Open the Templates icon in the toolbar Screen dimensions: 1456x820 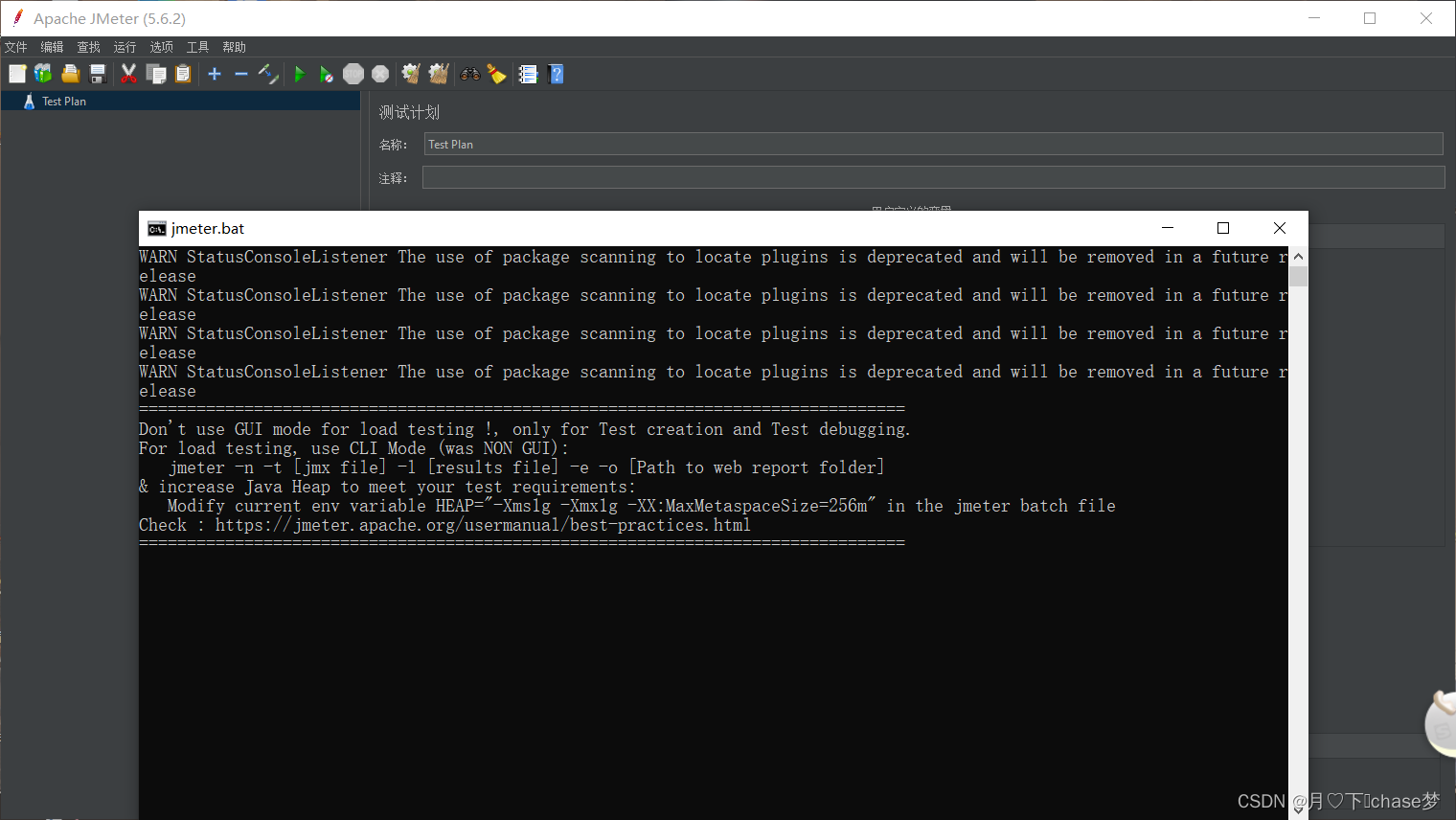click(43, 74)
